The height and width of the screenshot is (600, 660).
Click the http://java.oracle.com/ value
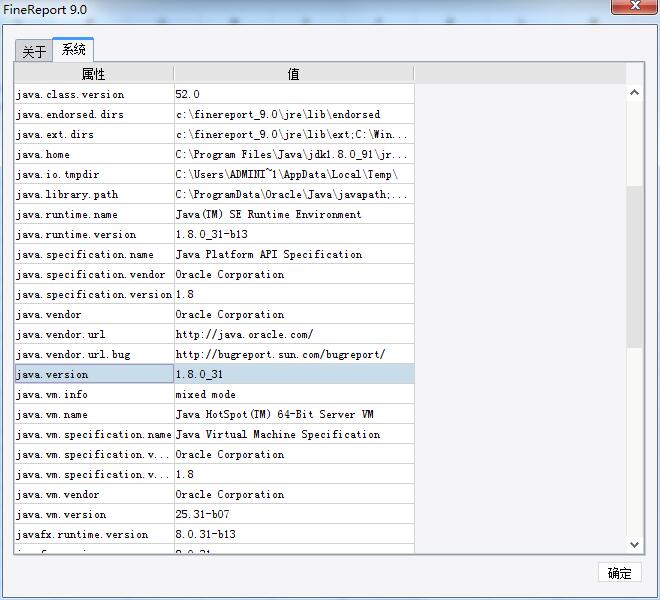pyautogui.click(x=294, y=334)
